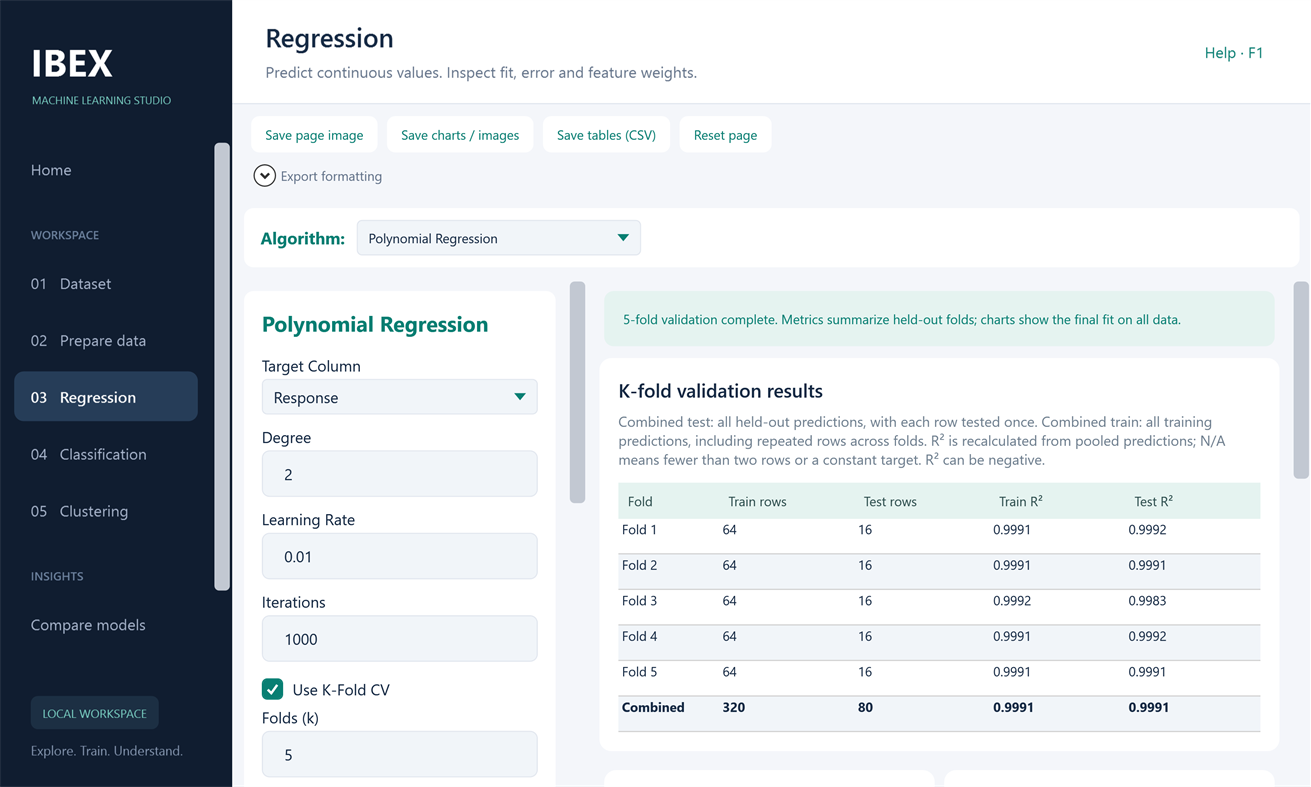Click the Reset page button

coord(725,135)
